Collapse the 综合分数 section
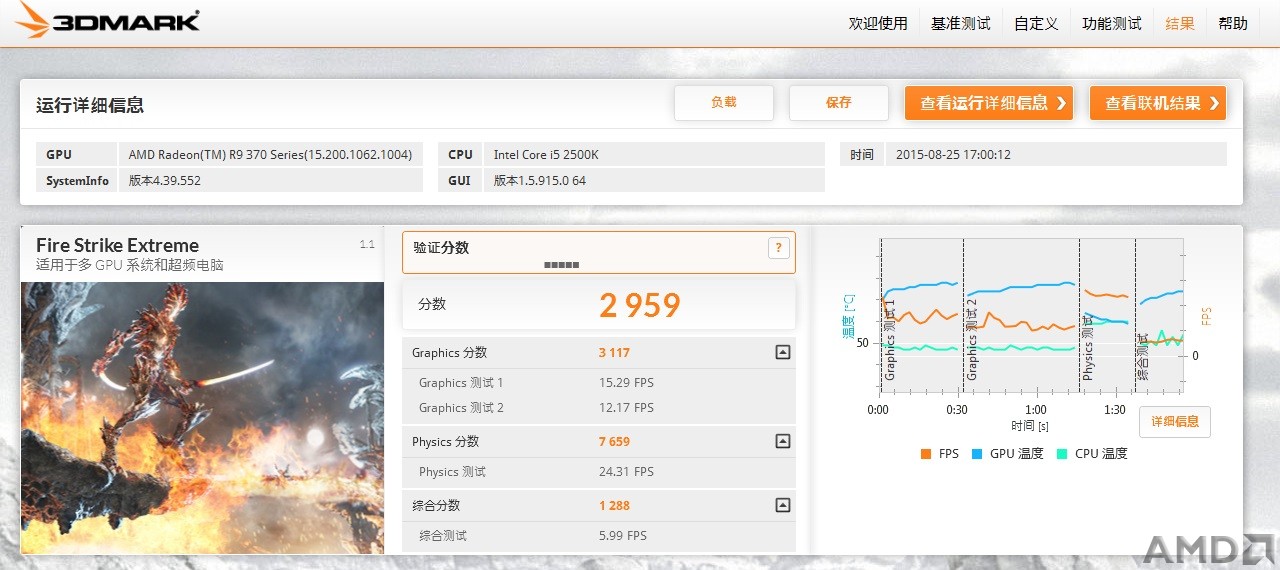This screenshot has height=570, width=1280. click(x=783, y=505)
